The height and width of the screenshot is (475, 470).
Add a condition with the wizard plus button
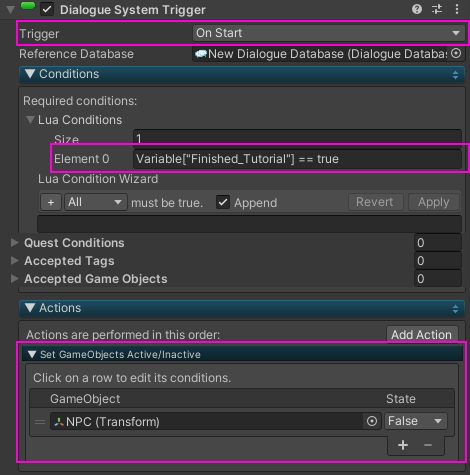click(x=51, y=202)
